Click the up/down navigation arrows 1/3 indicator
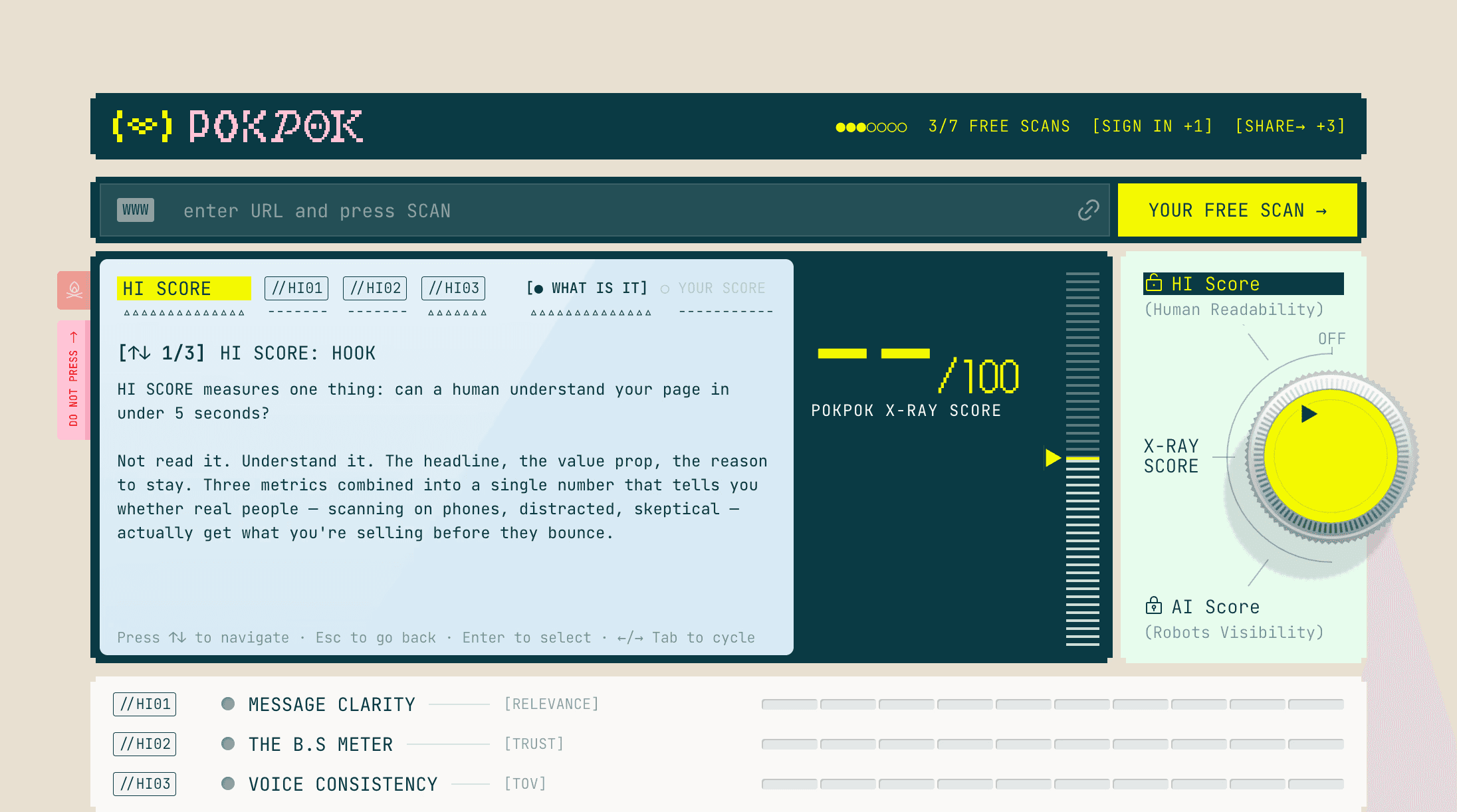Image resolution: width=1457 pixels, height=812 pixels. click(161, 353)
